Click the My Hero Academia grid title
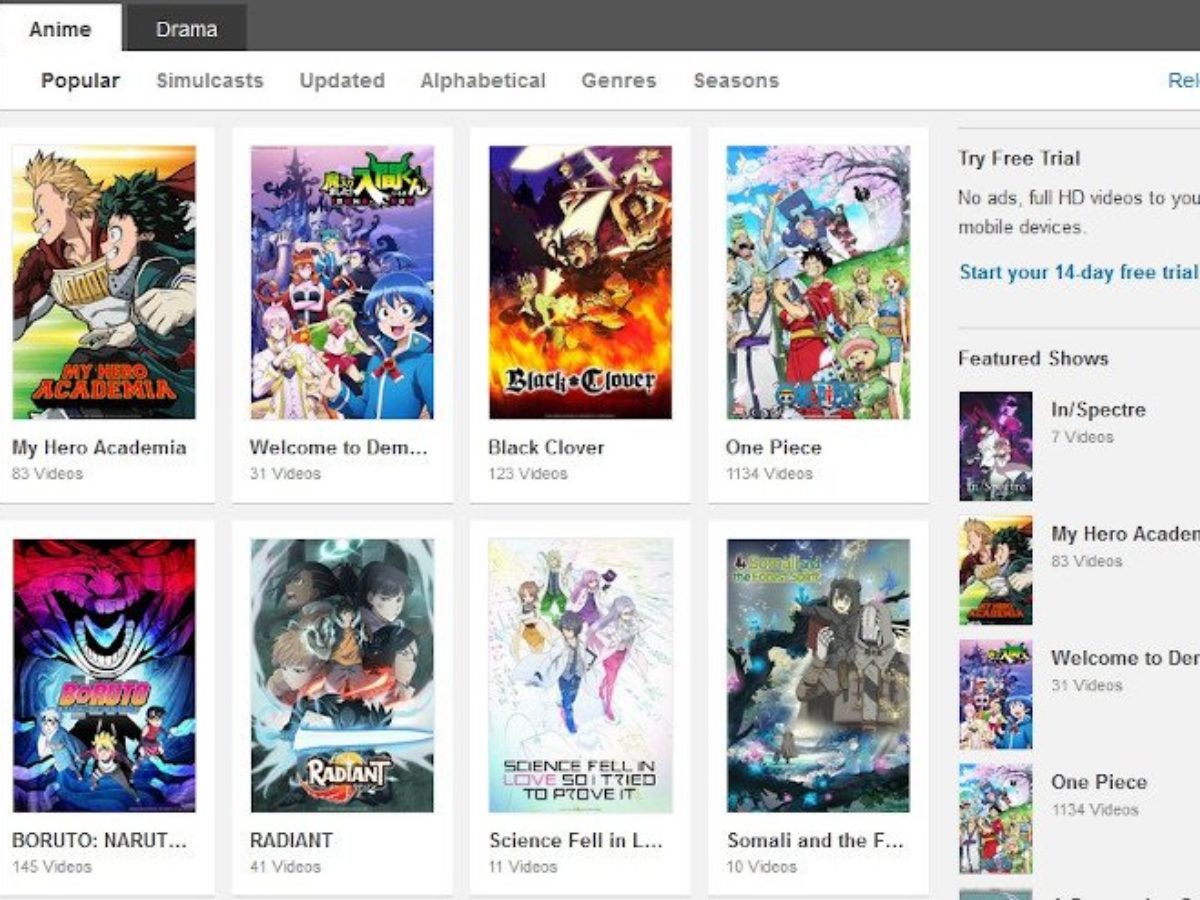 pyautogui.click(x=99, y=448)
